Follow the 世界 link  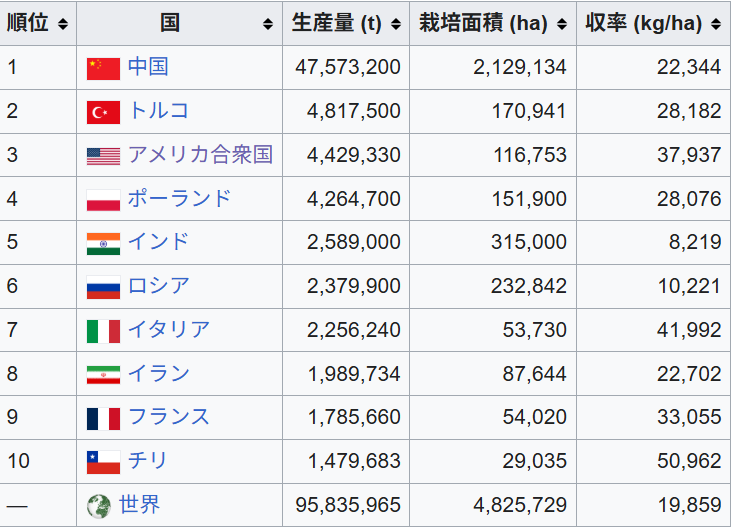(x=139, y=505)
